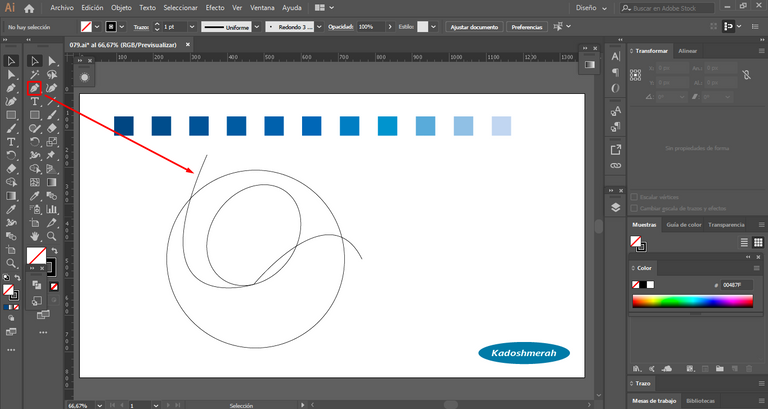The height and width of the screenshot is (409, 768).
Task: Open the Paragraph Styles panel icon
Action: (x=616, y=127)
